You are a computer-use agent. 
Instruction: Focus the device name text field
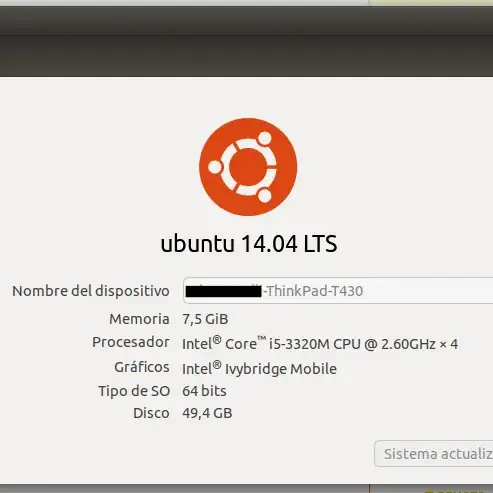point(338,291)
